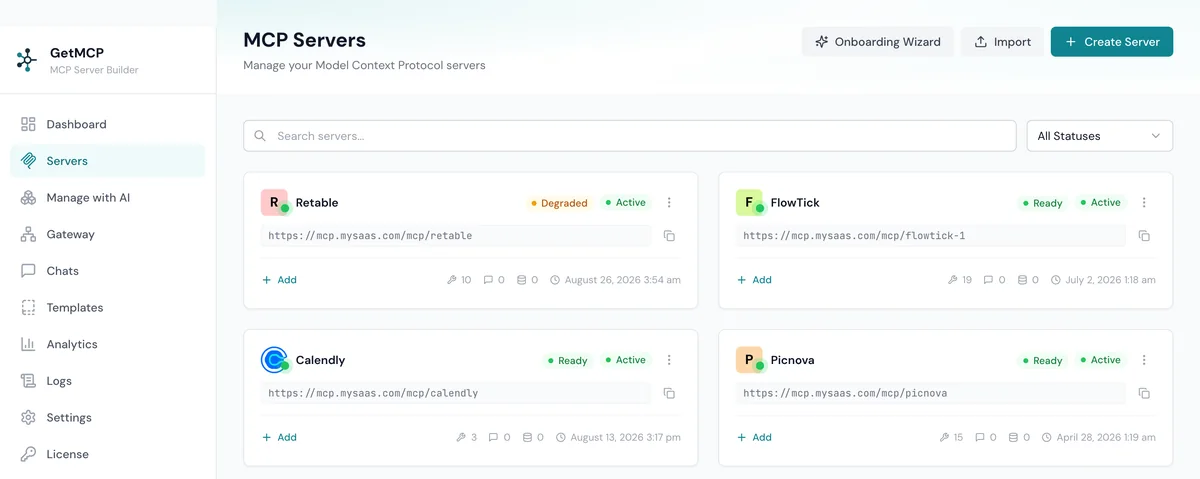Image resolution: width=1200 pixels, height=479 pixels.
Task: Click the Active badge on Calendly
Action: coord(625,360)
